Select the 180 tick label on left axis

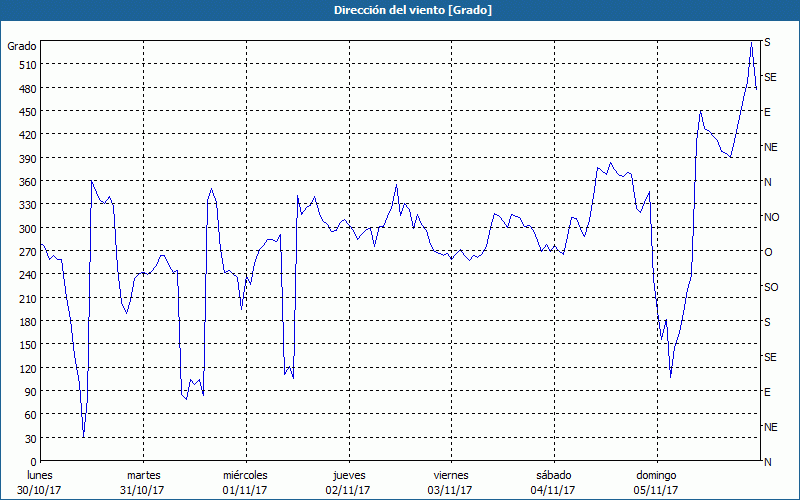(x=24, y=322)
